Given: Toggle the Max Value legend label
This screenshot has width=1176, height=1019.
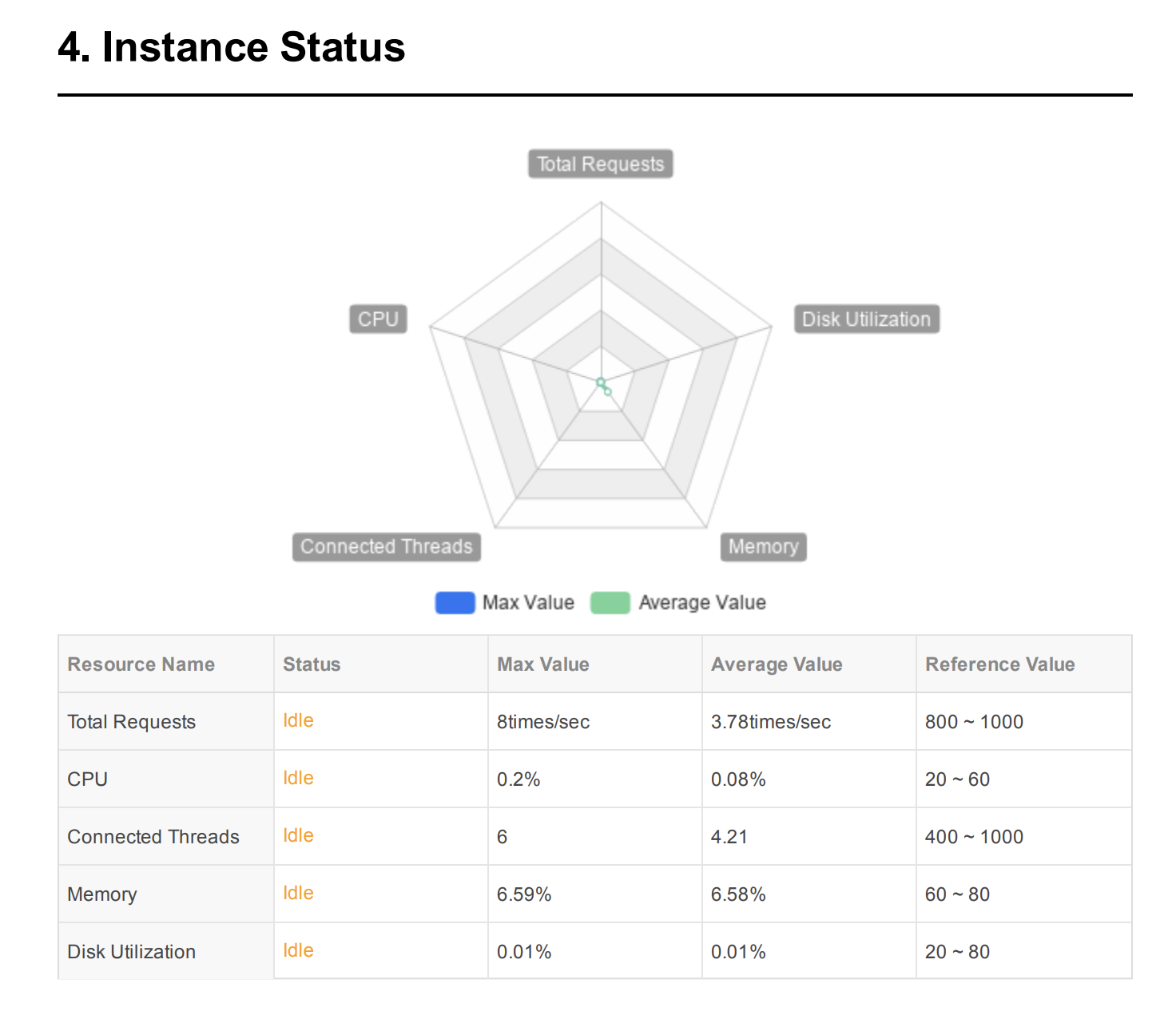Looking at the screenshot, I should tap(528, 603).
